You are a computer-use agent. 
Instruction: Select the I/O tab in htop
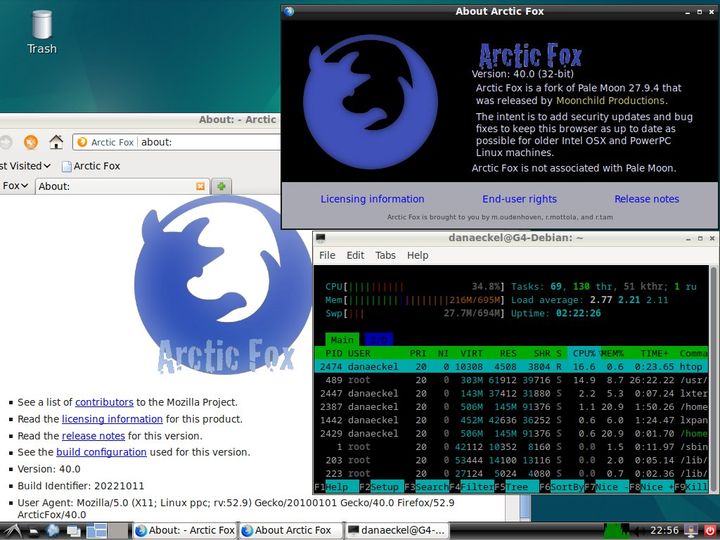coord(379,340)
